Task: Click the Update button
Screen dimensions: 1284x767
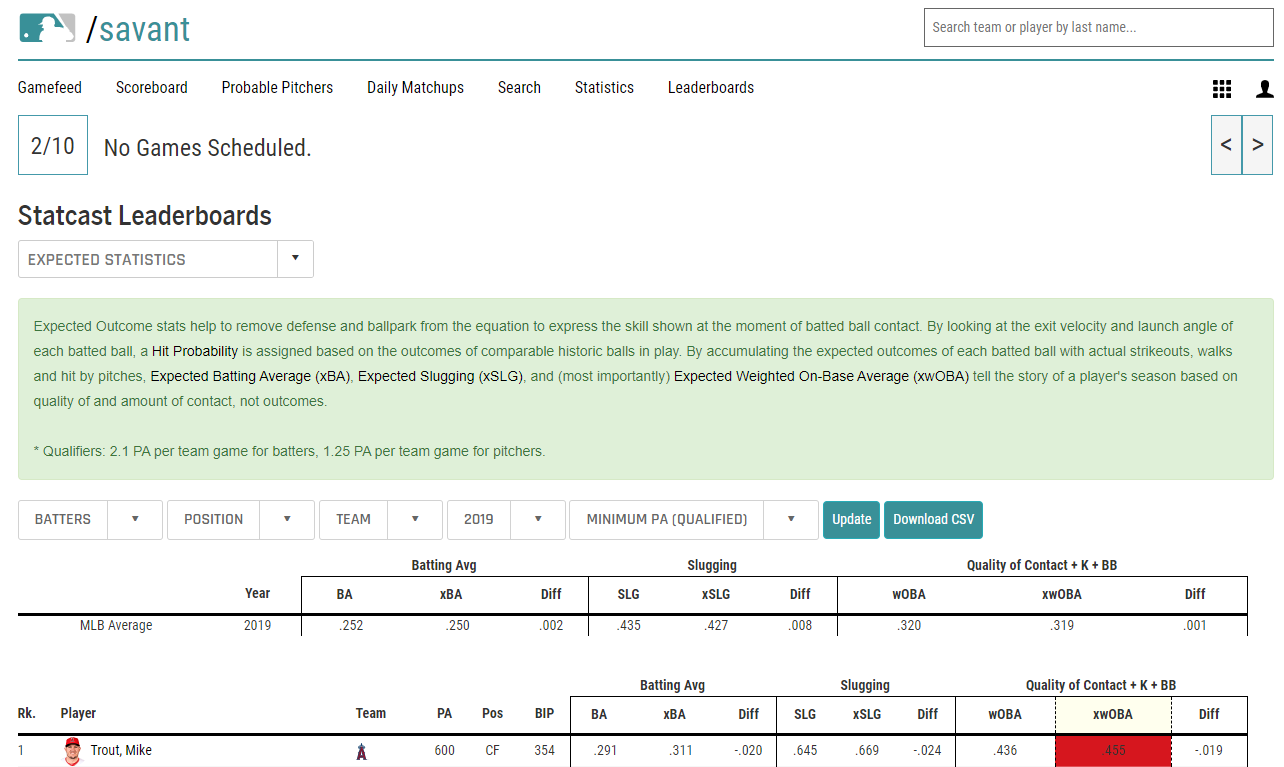Action: 851,520
